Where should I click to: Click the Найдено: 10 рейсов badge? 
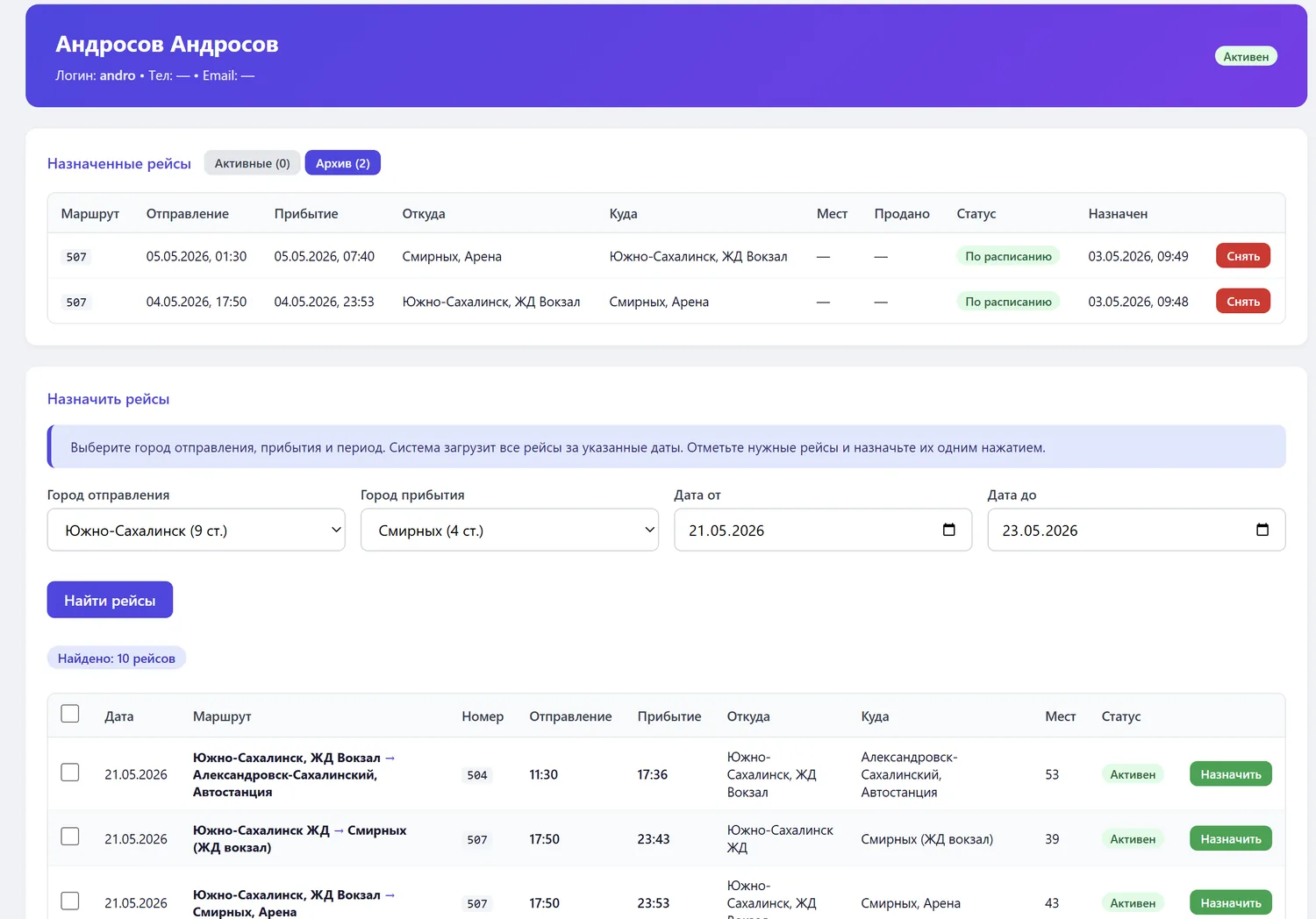pyautogui.click(x=117, y=659)
